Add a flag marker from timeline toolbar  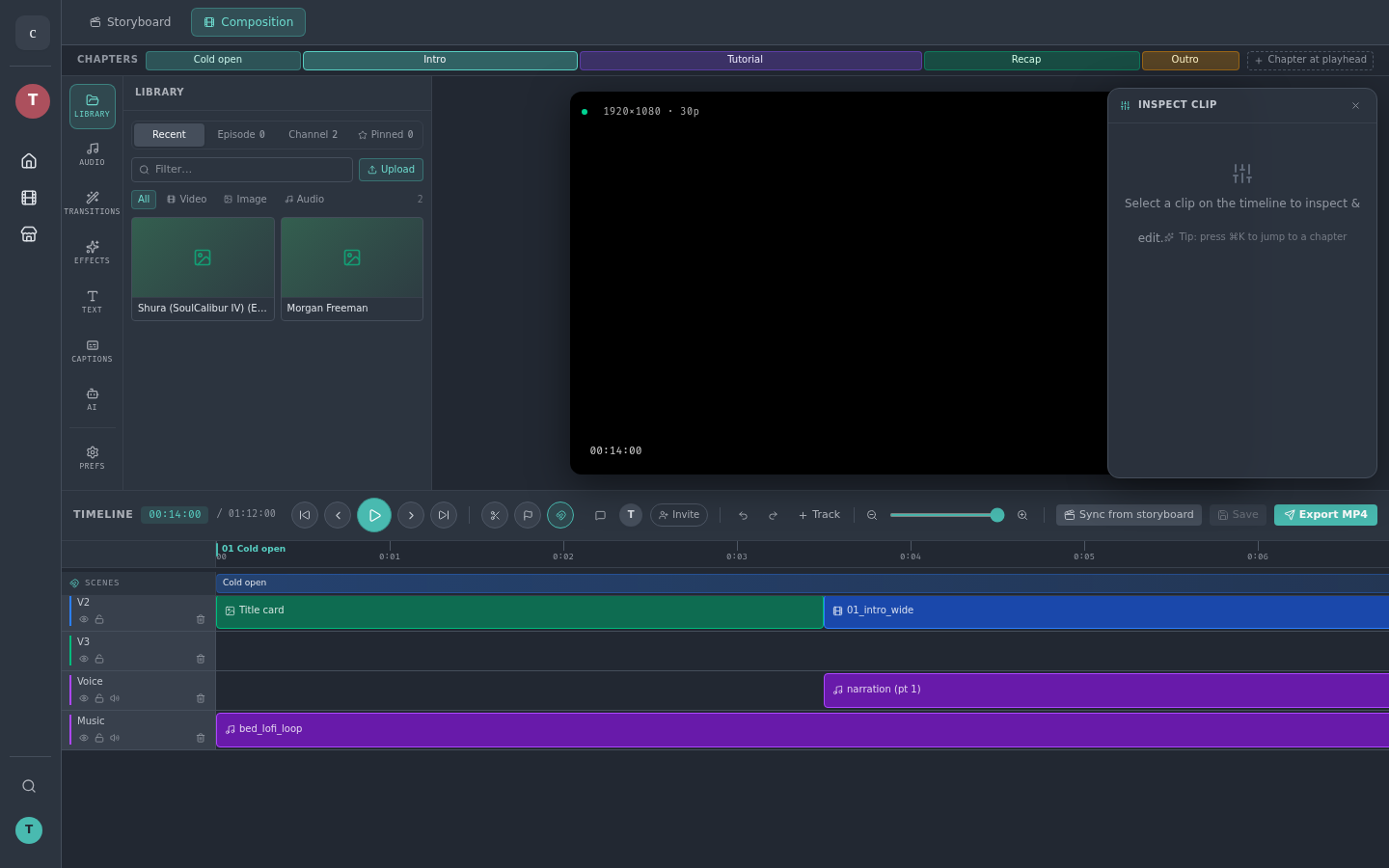tap(528, 515)
